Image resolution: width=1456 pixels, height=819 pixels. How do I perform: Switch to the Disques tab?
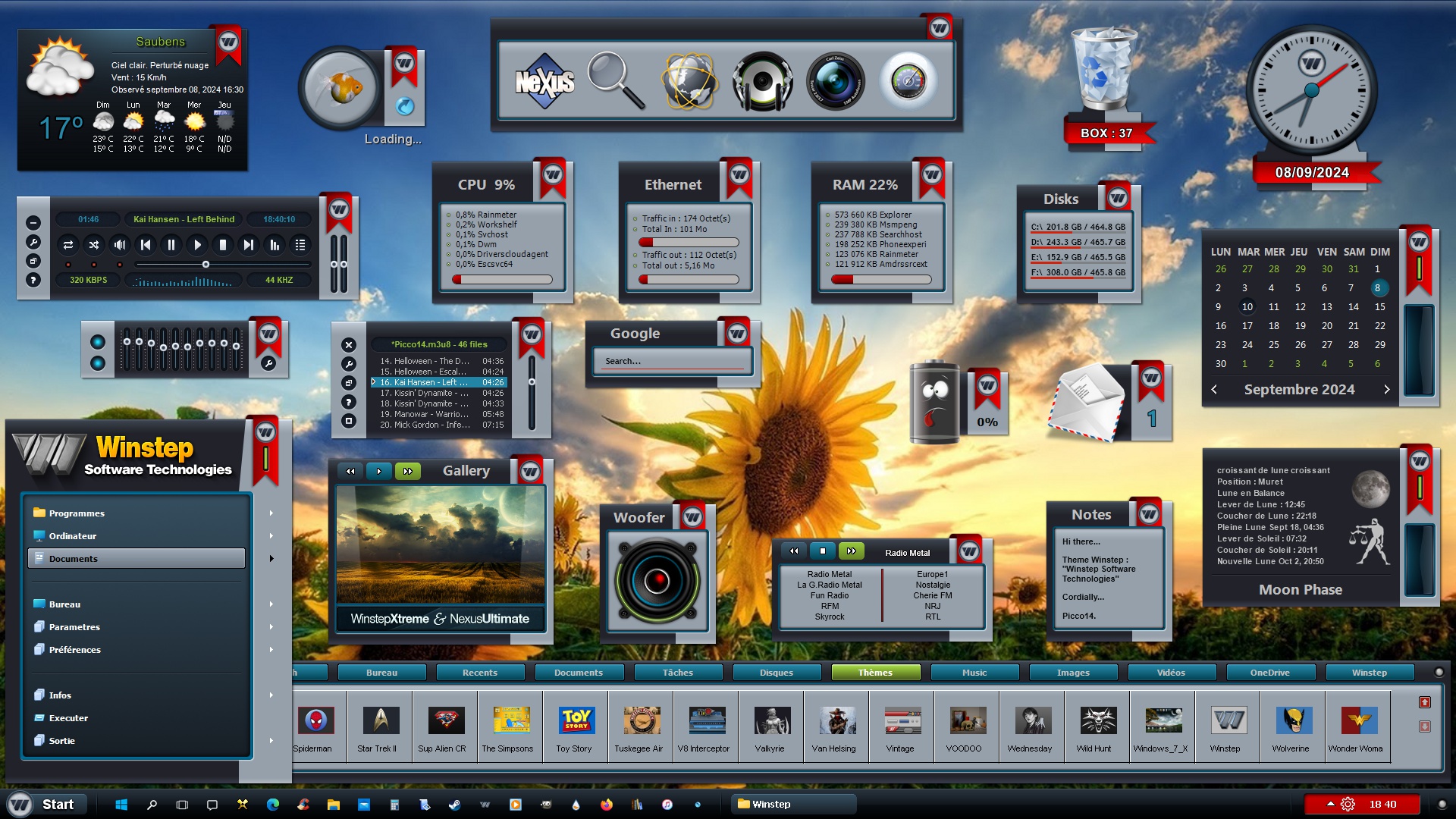pos(777,673)
